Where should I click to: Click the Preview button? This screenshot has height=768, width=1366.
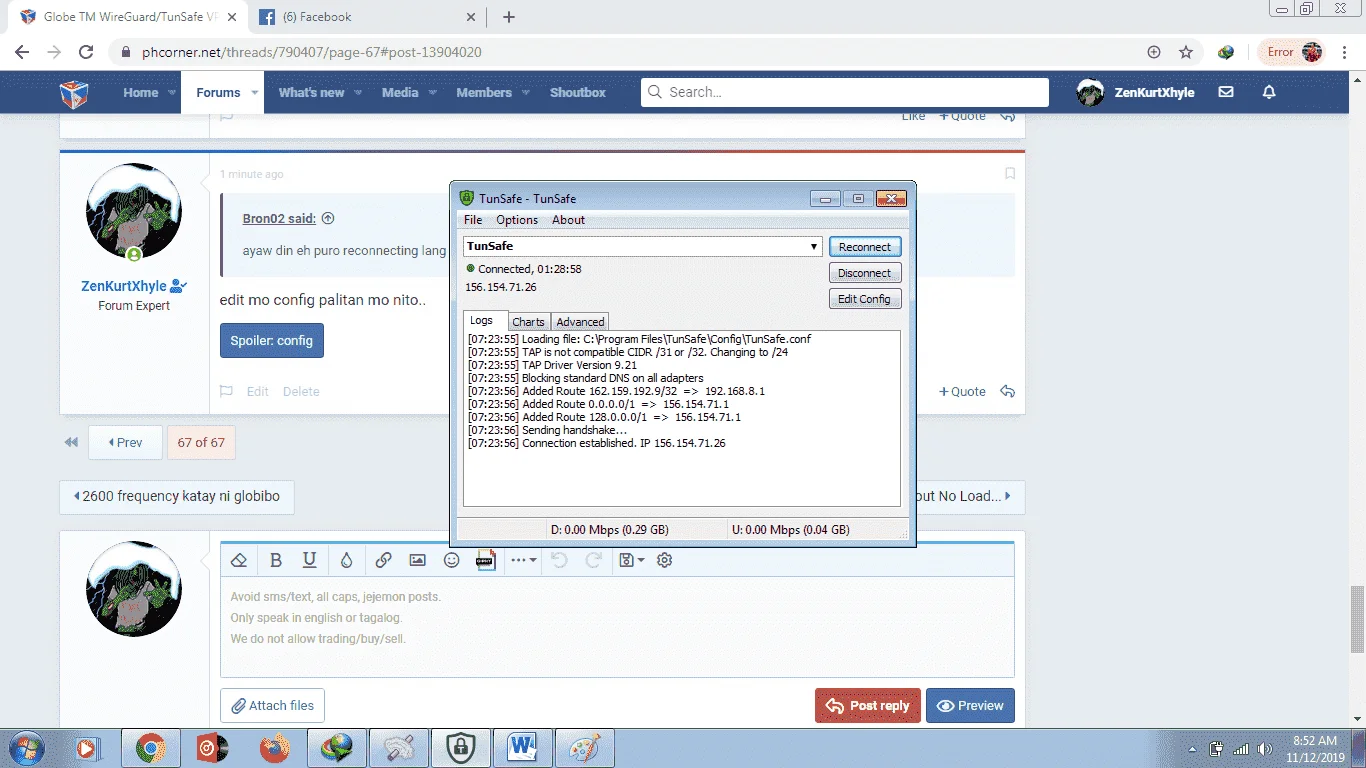[970, 706]
